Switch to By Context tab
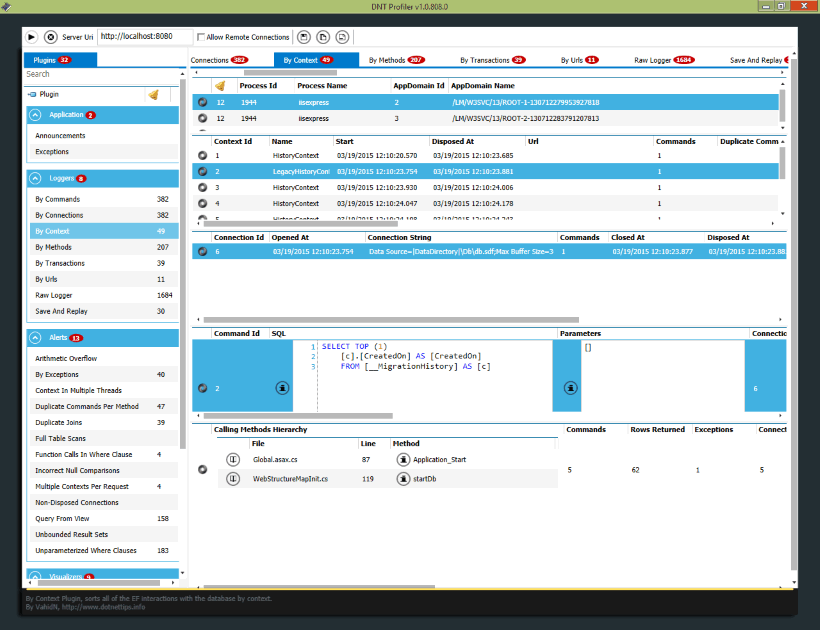This screenshot has width=820, height=630. 316,60
